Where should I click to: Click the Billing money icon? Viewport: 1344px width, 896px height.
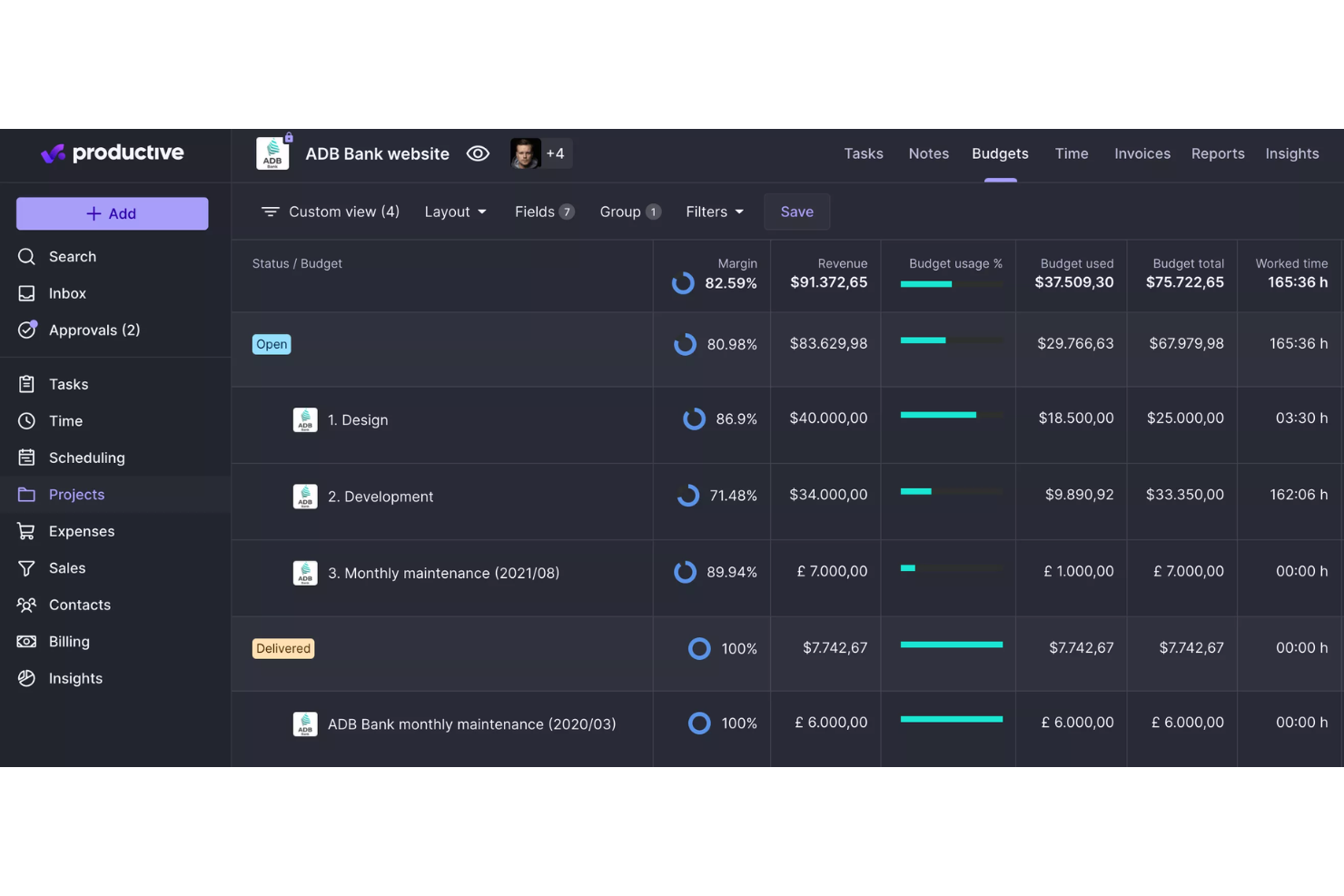26,642
